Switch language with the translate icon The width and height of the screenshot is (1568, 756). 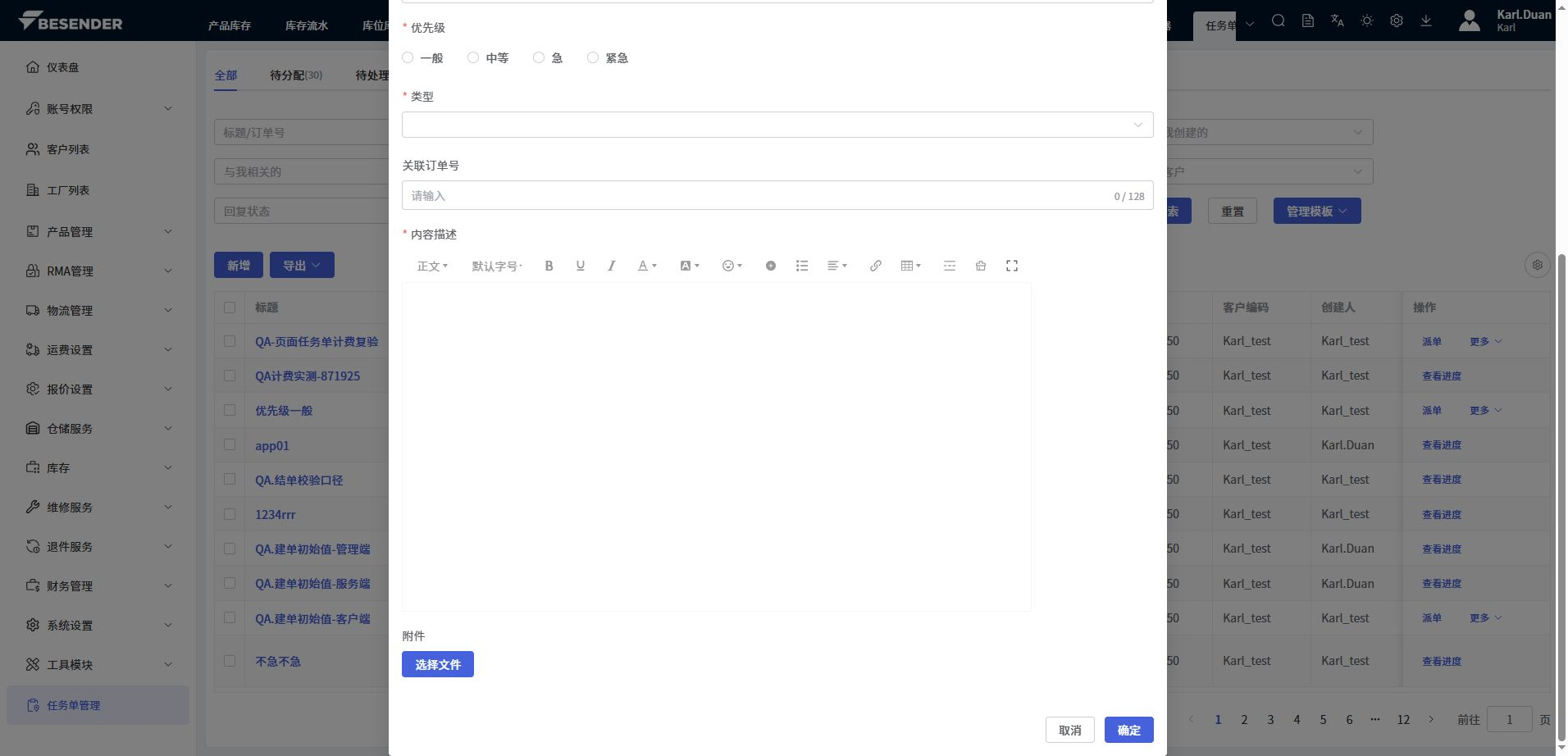1337,20
